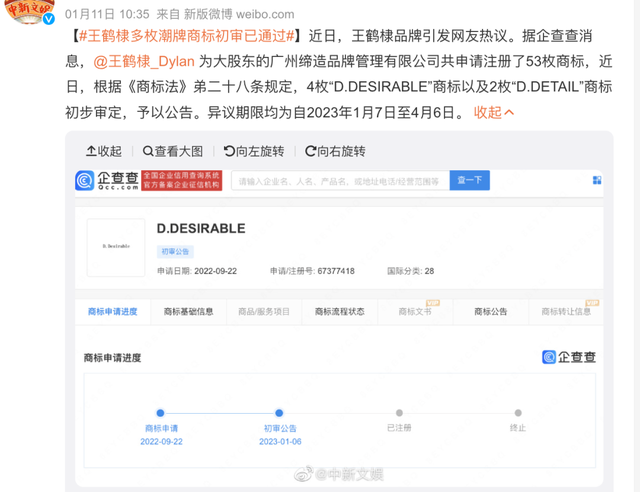Click the 商标申请 progress dot
Image resolution: width=640 pixels, height=492 pixels.
[160, 413]
